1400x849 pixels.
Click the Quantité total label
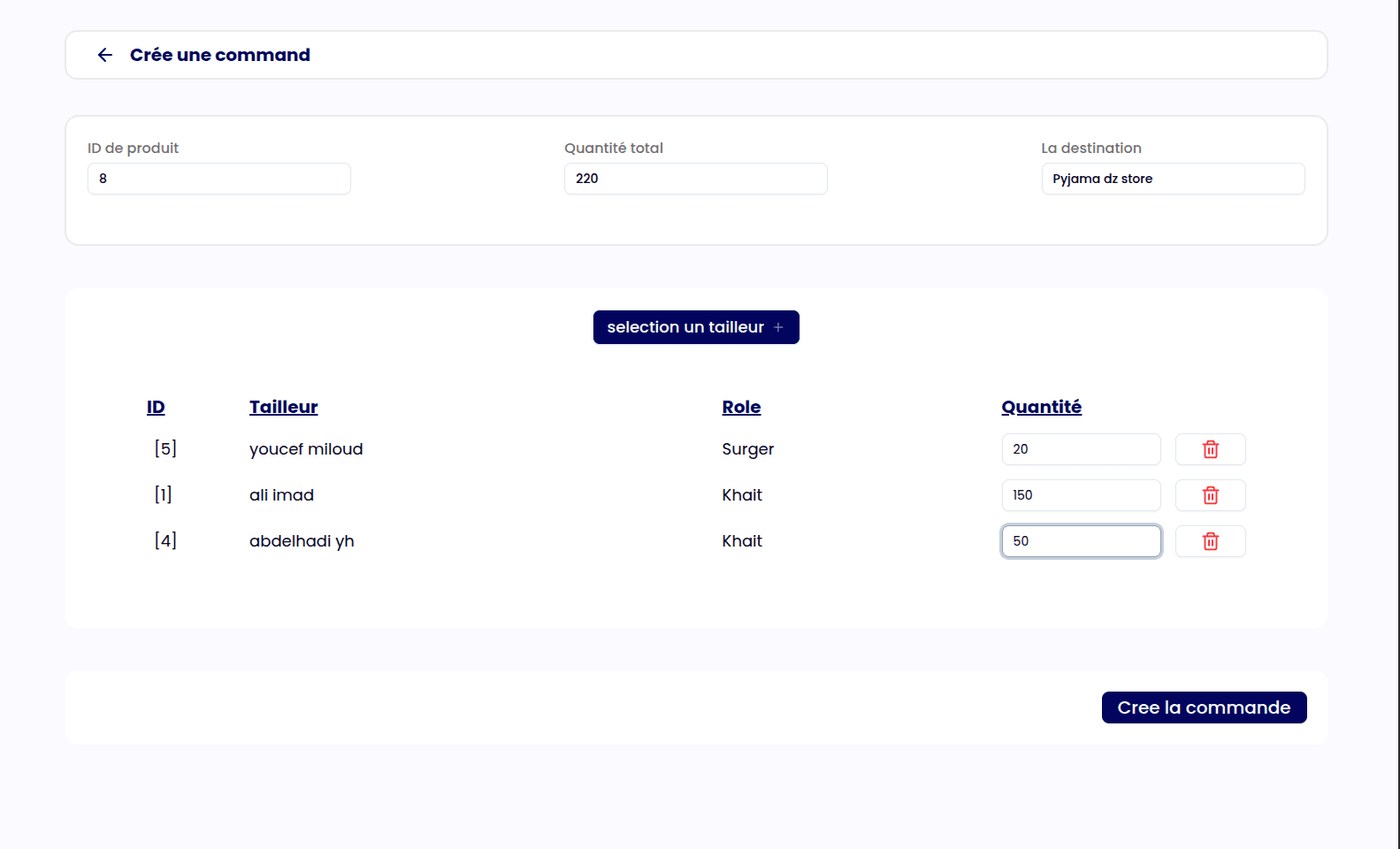pyautogui.click(x=614, y=148)
